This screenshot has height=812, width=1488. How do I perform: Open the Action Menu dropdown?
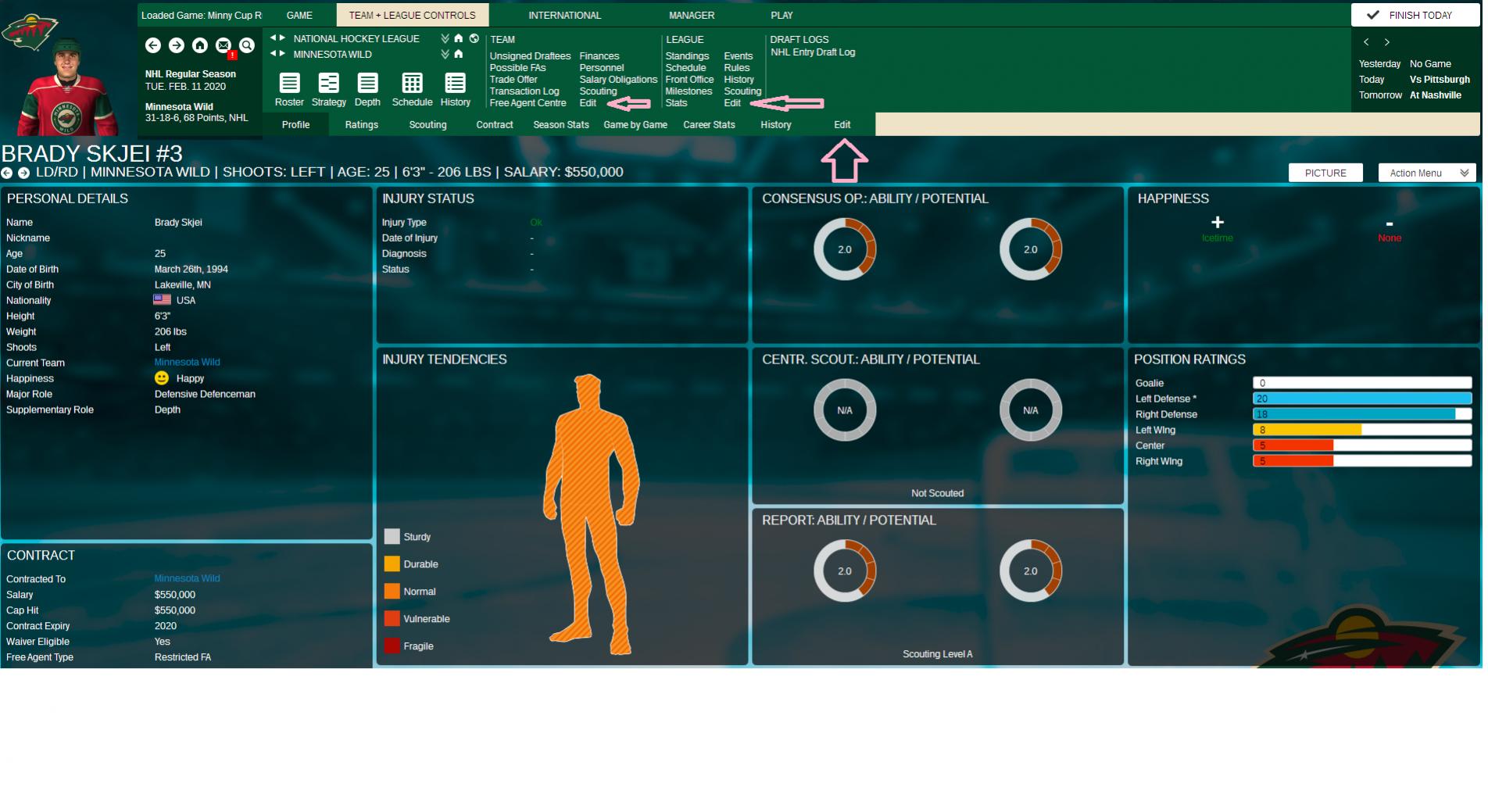pyautogui.click(x=1427, y=173)
